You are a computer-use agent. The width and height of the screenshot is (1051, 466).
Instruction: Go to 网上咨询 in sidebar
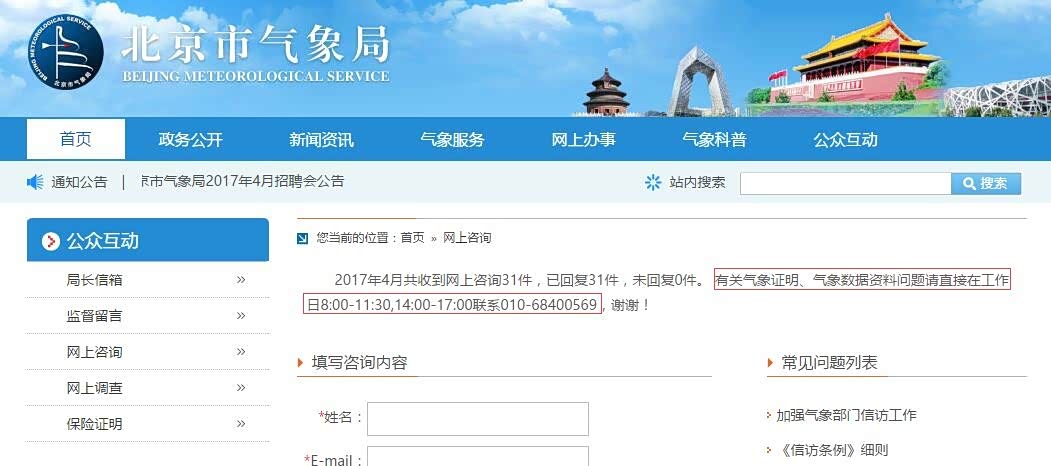pos(95,352)
